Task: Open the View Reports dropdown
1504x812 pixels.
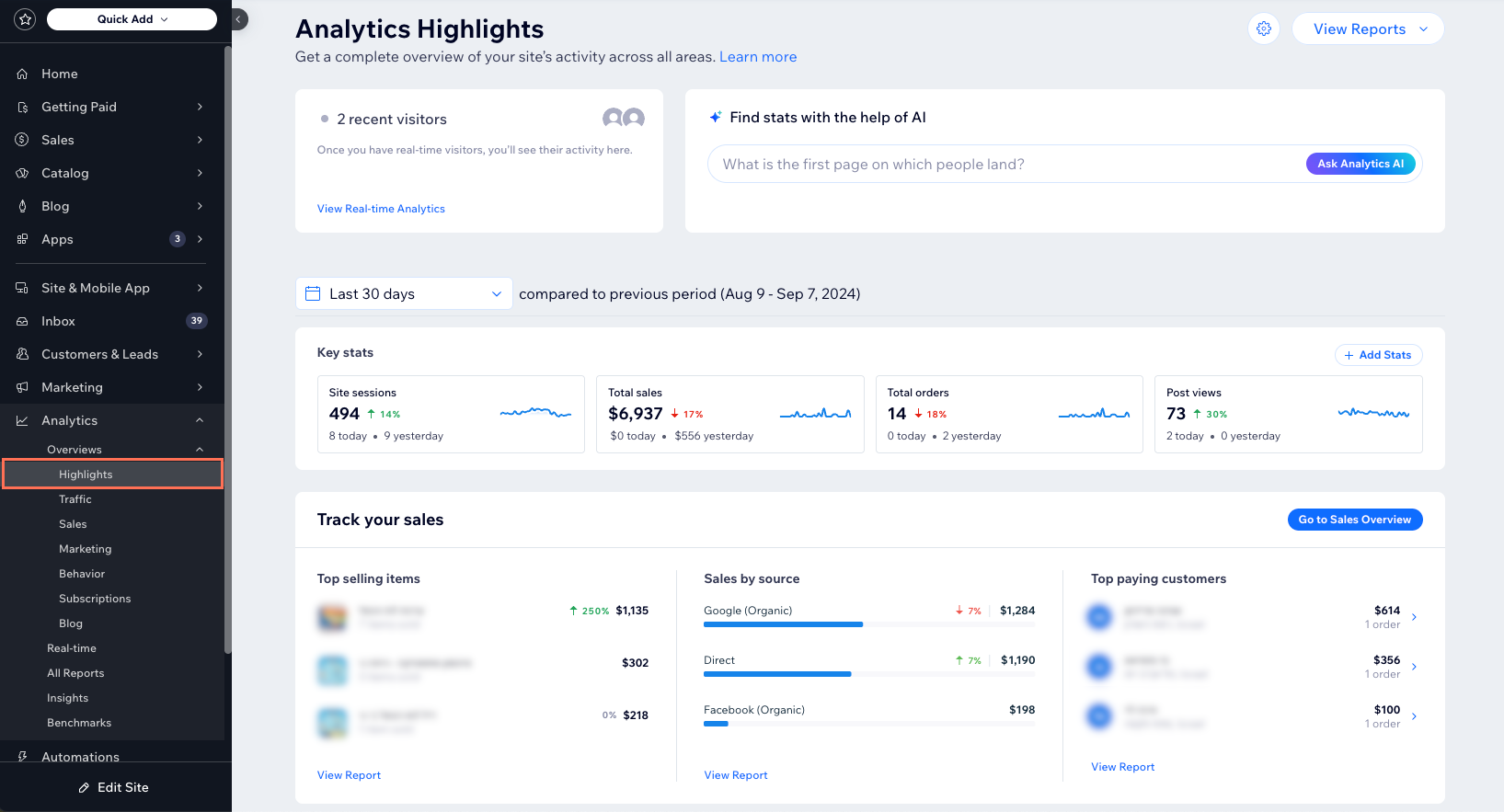Action: pos(1368,29)
